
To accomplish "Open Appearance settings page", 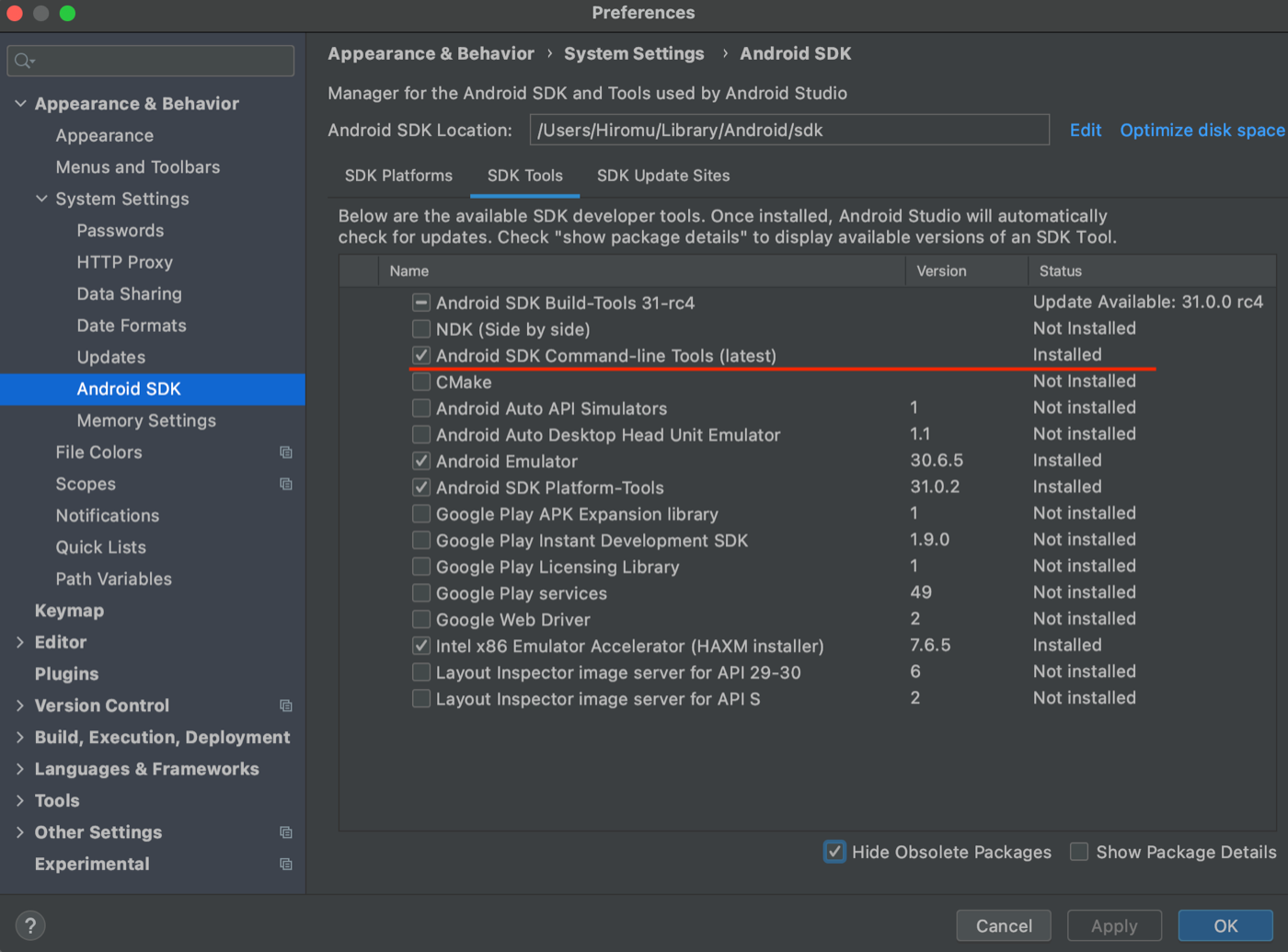I will [x=105, y=135].
